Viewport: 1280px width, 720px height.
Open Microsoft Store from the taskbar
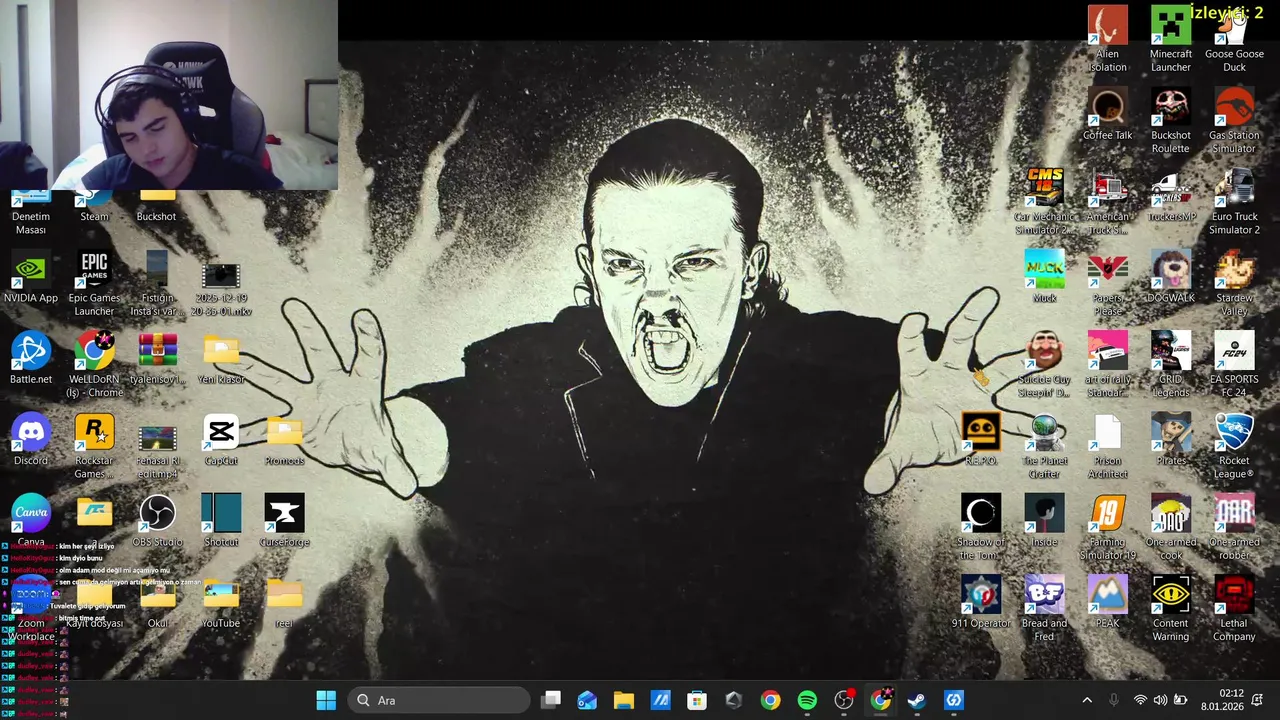[697, 700]
